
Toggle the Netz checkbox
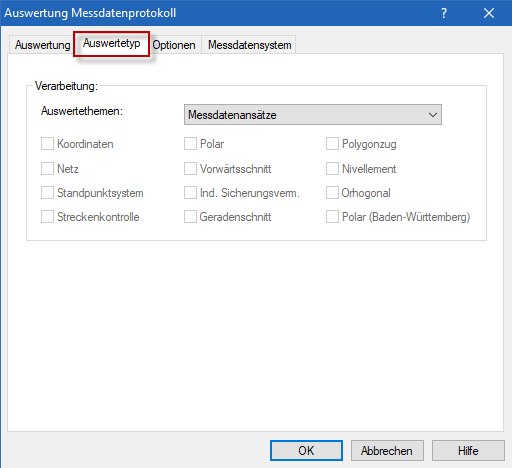pos(47,169)
